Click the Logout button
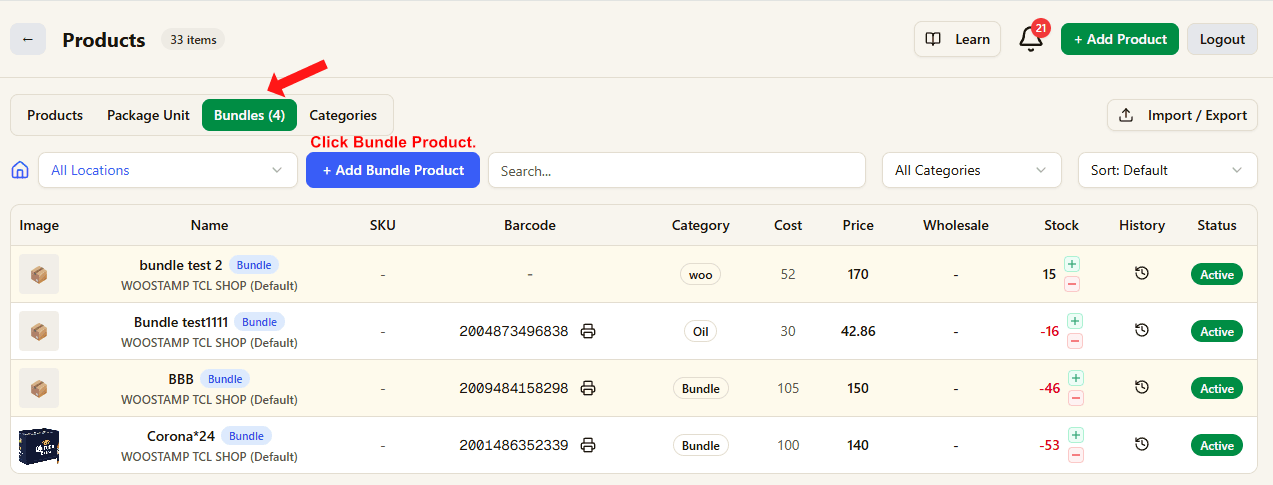 pos(1222,39)
